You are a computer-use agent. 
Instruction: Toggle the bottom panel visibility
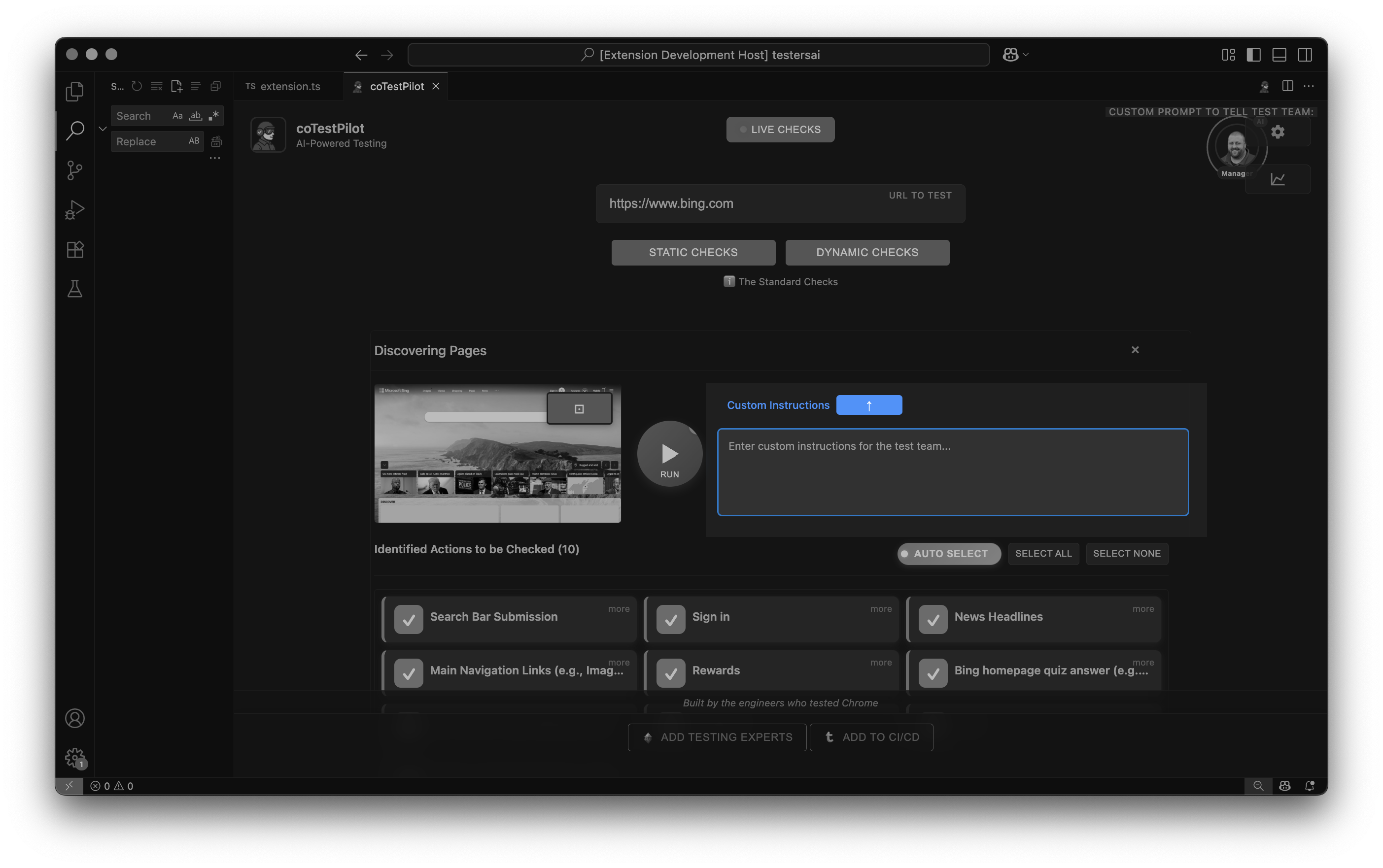coord(1279,55)
